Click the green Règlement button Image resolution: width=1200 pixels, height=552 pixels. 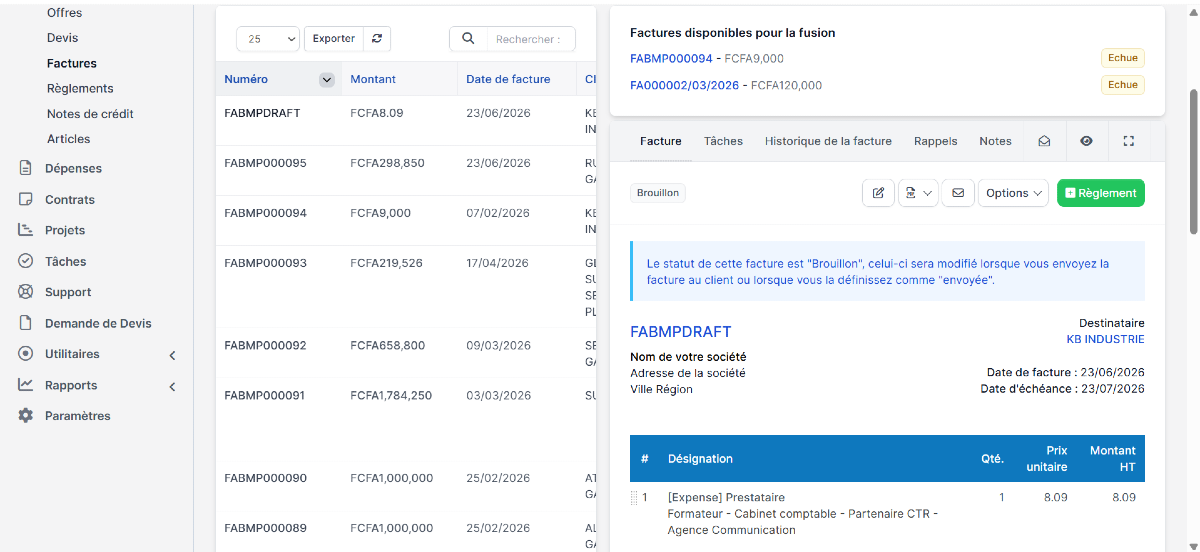(1100, 193)
